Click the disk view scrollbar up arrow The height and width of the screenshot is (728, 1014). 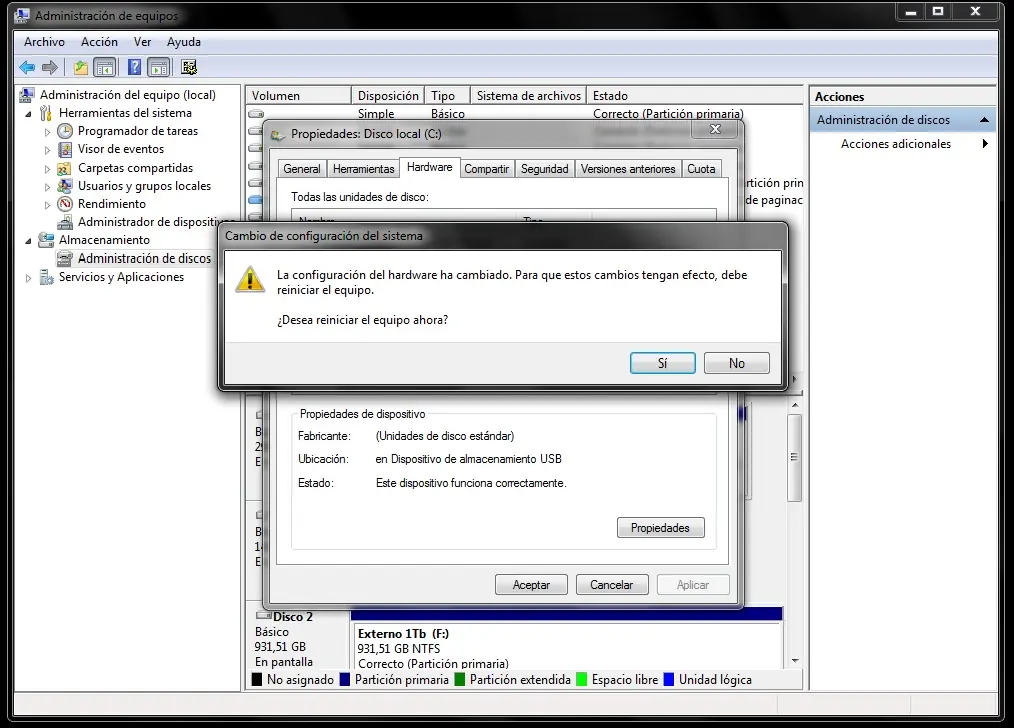coord(795,405)
